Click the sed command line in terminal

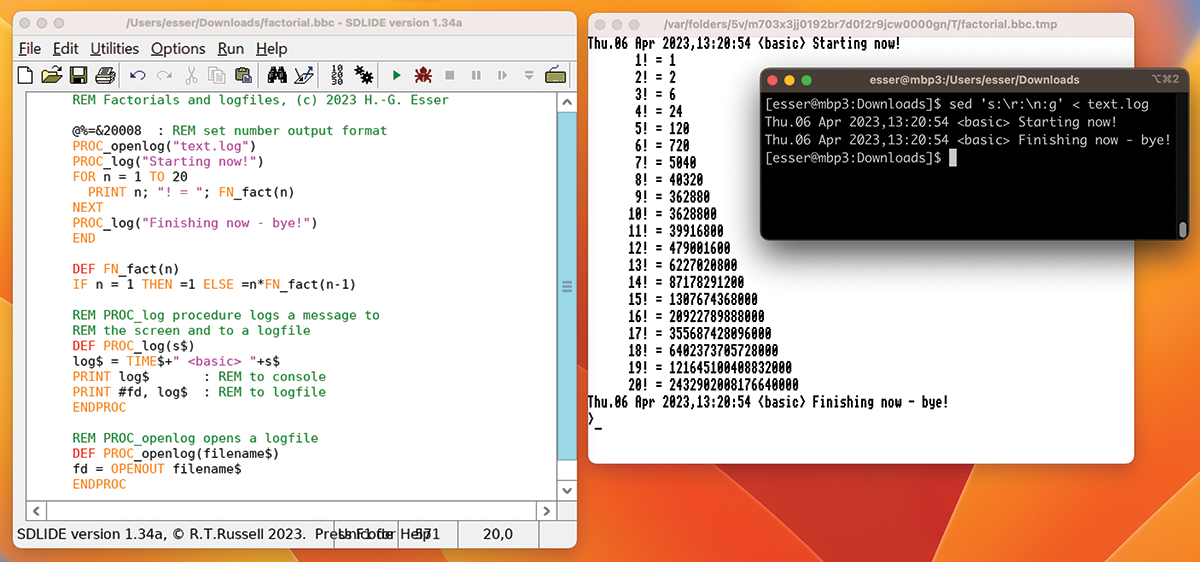point(956,104)
